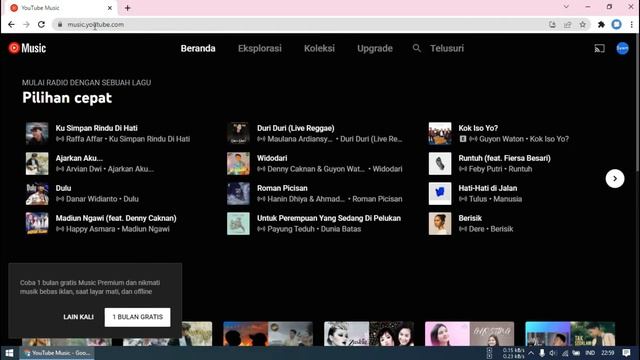This screenshot has height=360, width=640.
Task: Open artist link Feby Putri
Action: tap(485, 169)
